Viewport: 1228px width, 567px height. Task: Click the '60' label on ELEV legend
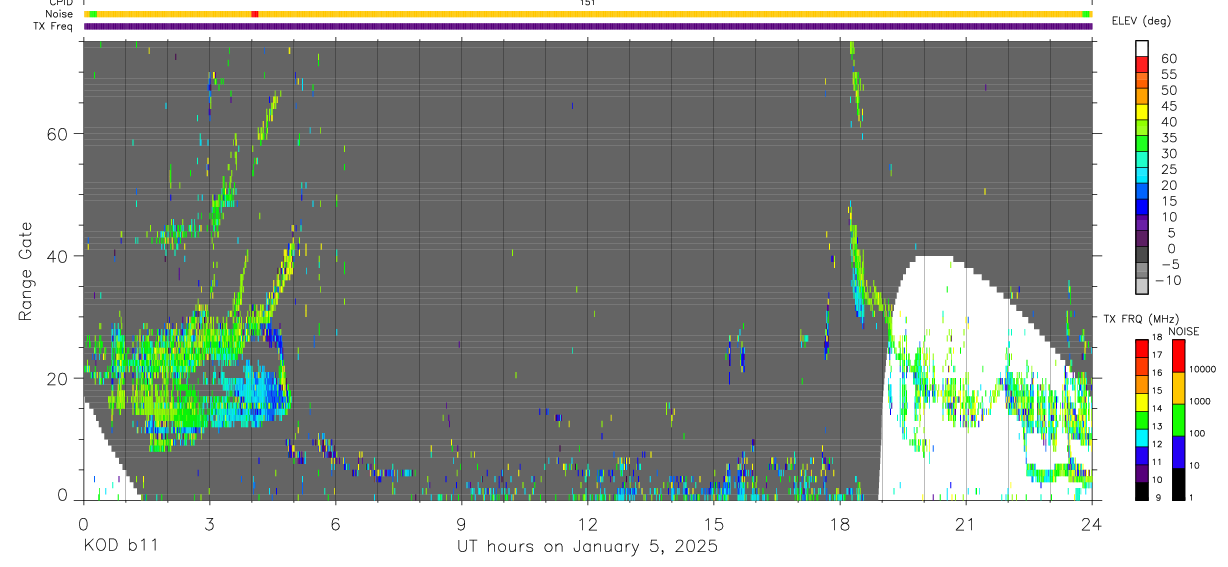pyautogui.click(x=1168, y=58)
